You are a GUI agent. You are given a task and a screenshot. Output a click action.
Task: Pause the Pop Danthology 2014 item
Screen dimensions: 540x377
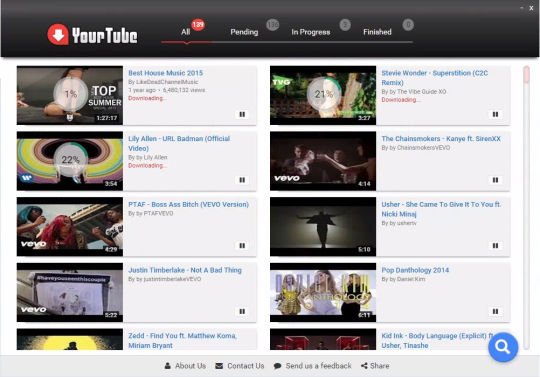(x=495, y=312)
